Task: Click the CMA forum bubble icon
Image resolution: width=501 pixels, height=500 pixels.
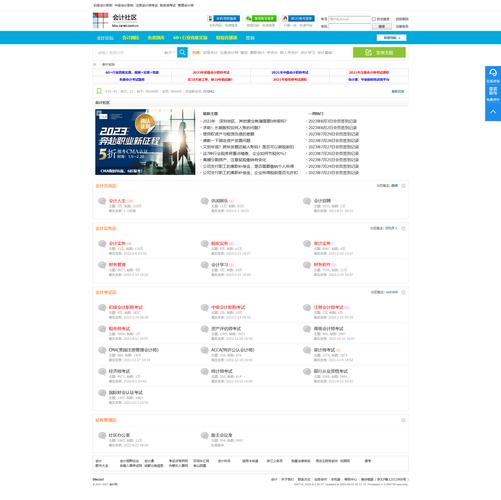Action: coord(102,350)
